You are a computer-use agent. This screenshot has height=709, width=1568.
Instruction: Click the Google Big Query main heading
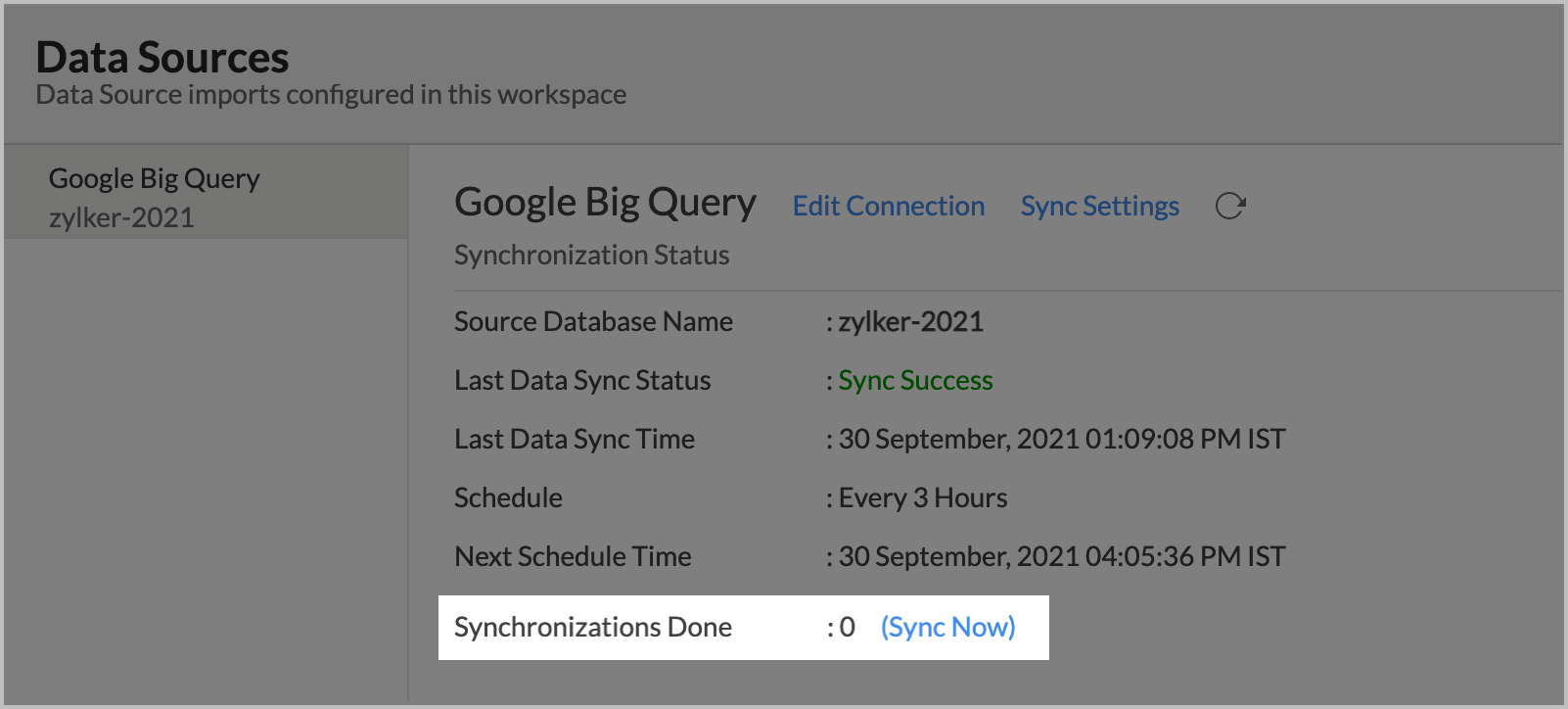tap(605, 203)
